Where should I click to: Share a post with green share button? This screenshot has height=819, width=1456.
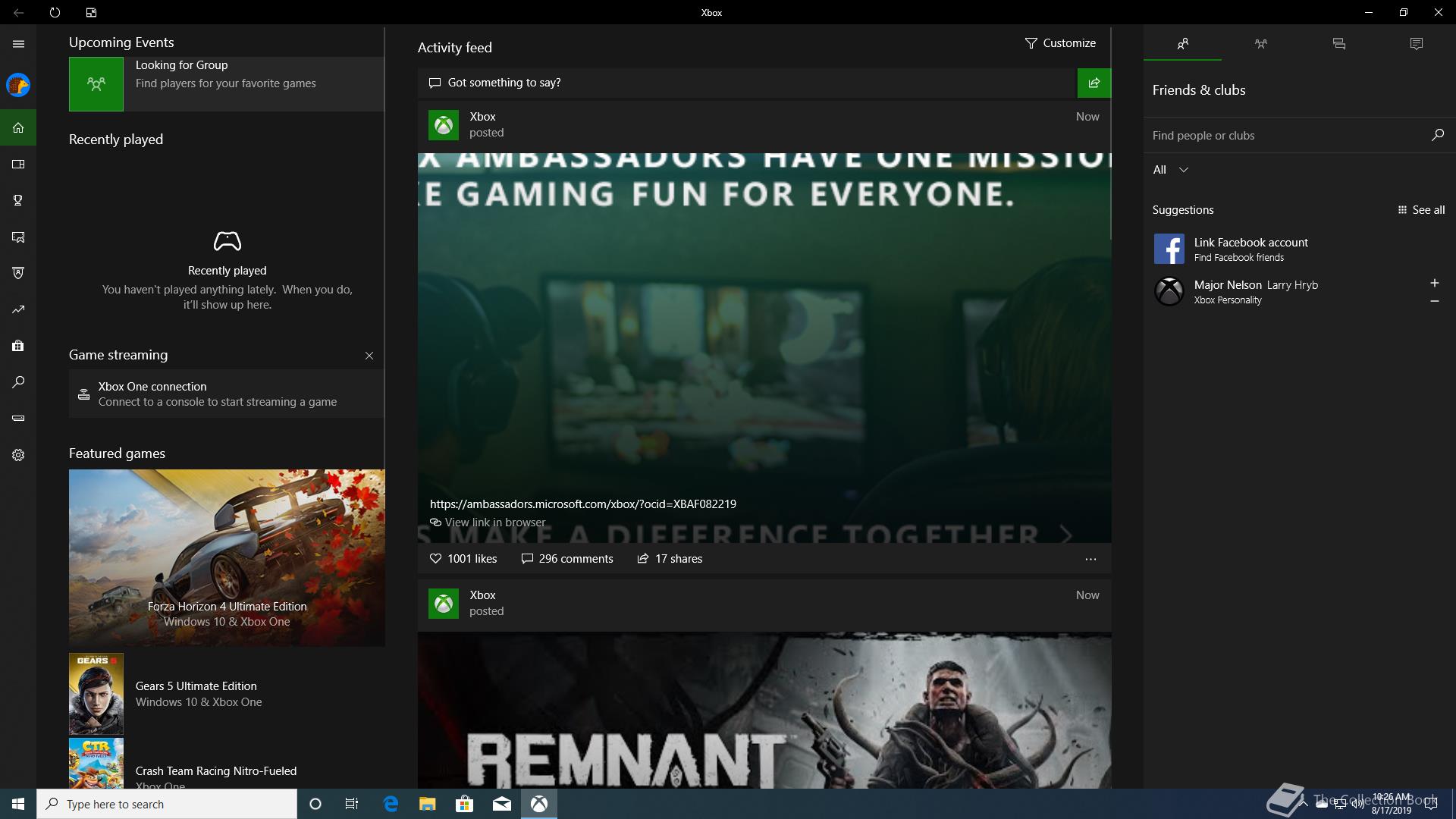1094,83
